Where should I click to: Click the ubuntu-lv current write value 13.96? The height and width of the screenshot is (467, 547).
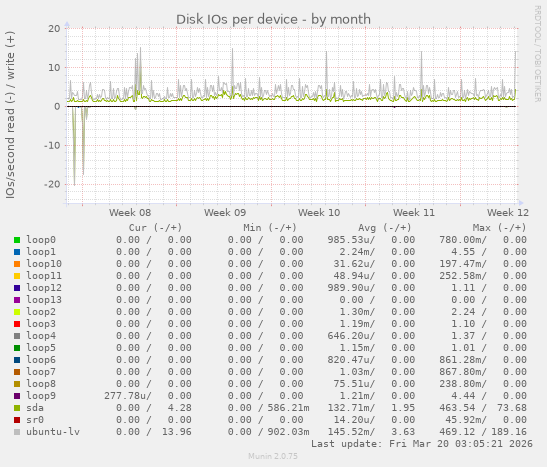[177, 432]
